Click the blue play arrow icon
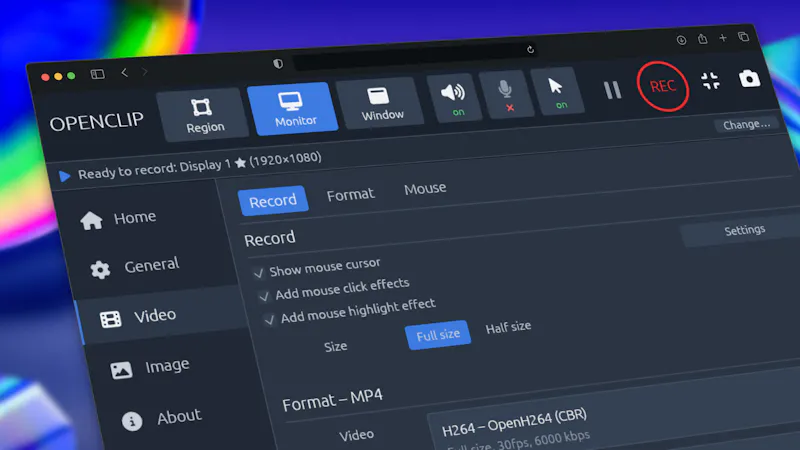Viewport: 800px width, 450px height. pyautogui.click(x=64, y=177)
